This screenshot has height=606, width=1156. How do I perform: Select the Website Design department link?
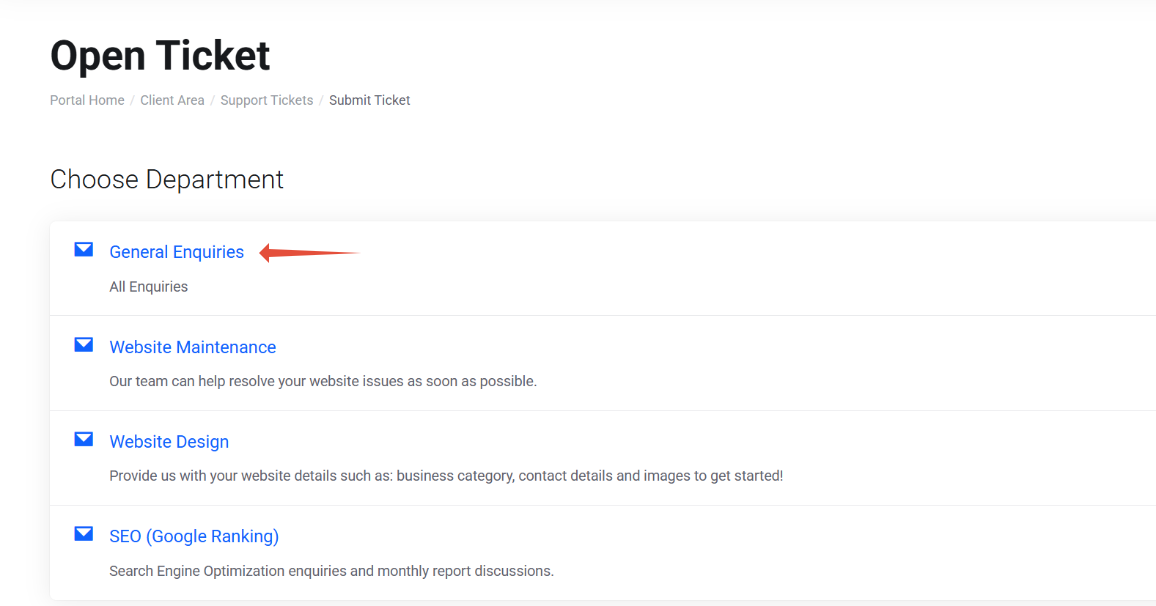point(169,442)
